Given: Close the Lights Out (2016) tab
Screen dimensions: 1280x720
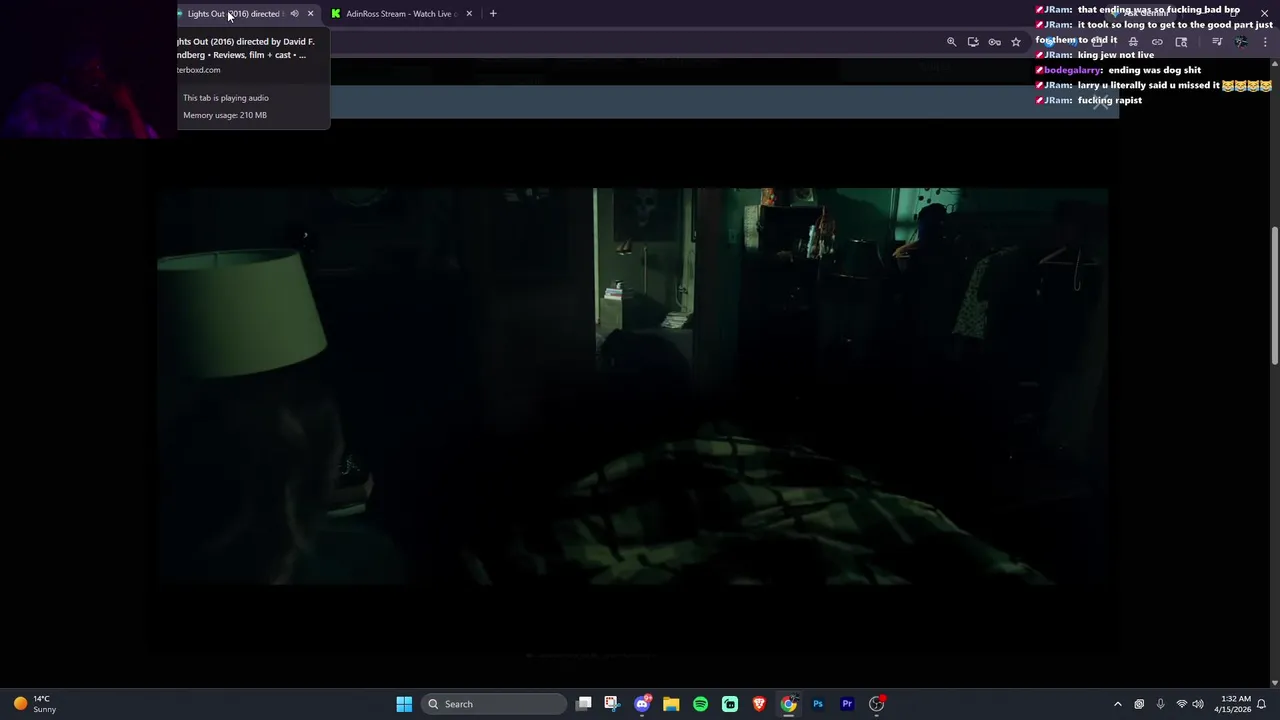Looking at the screenshot, I should pyautogui.click(x=310, y=14).
